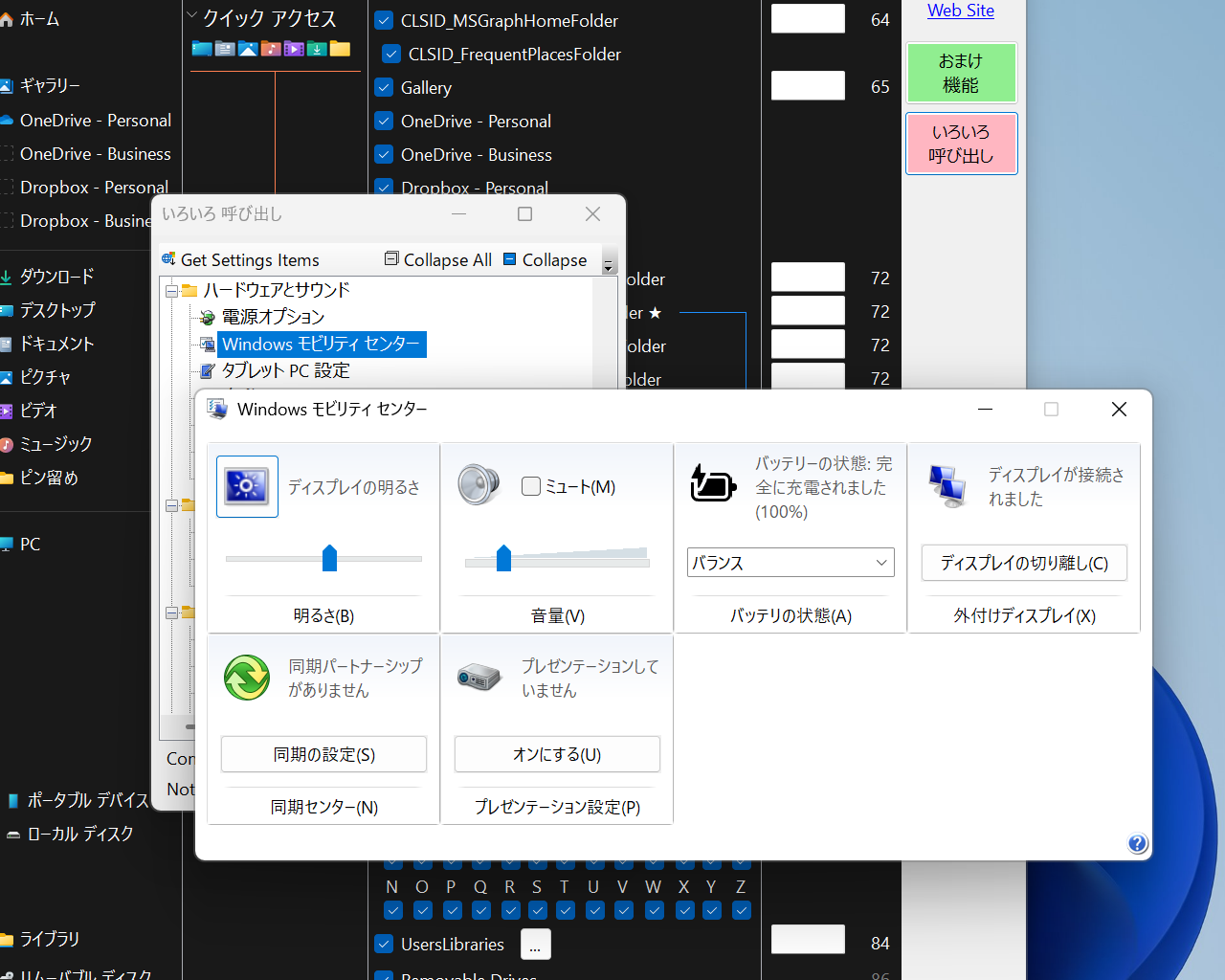Click the external display icon in Mobility Center

coord(947,486)
